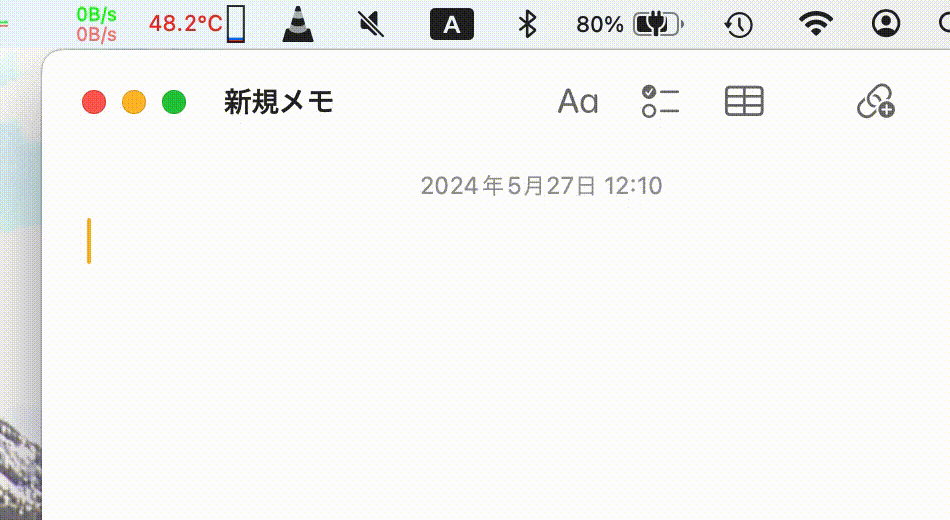Switch input source via the A icon
Viewport: 950px width, 520px height.
452,24
